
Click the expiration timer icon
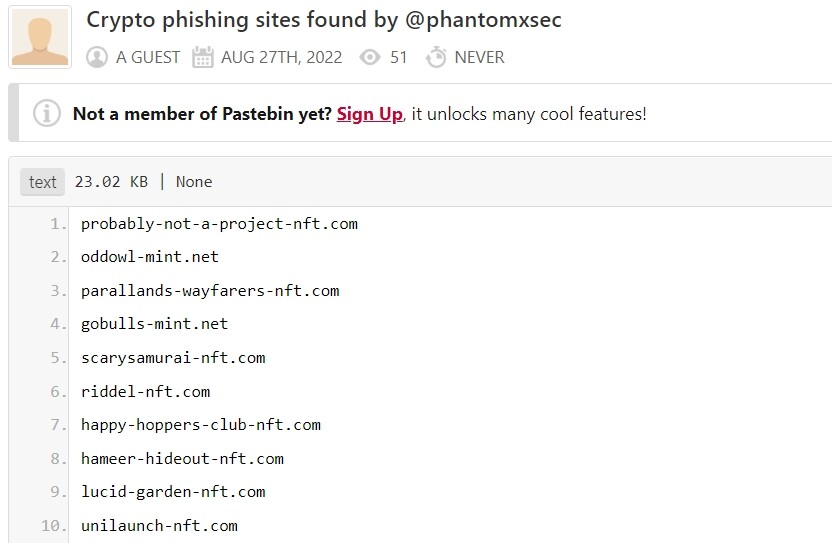436,58
